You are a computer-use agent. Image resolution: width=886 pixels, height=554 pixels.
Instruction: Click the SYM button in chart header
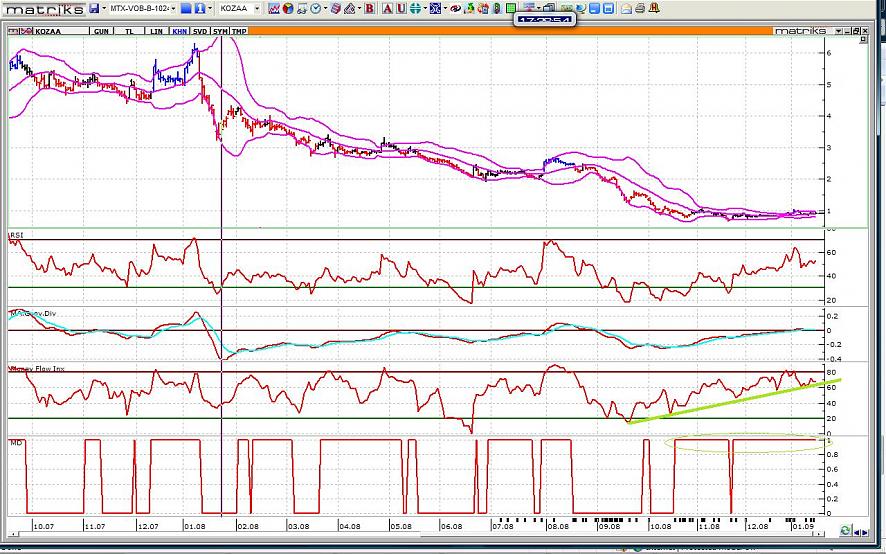tap(221, 31)
